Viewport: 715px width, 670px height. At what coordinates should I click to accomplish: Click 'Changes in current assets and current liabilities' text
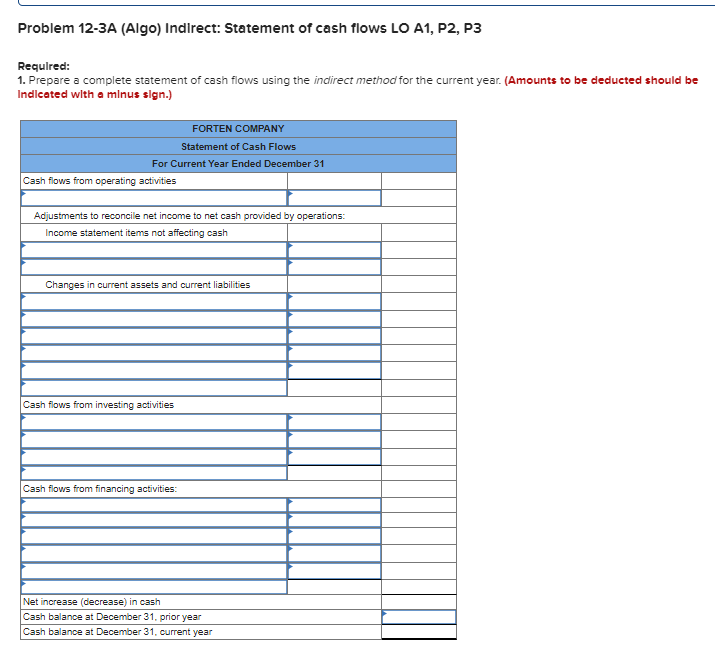pos(148,285)
